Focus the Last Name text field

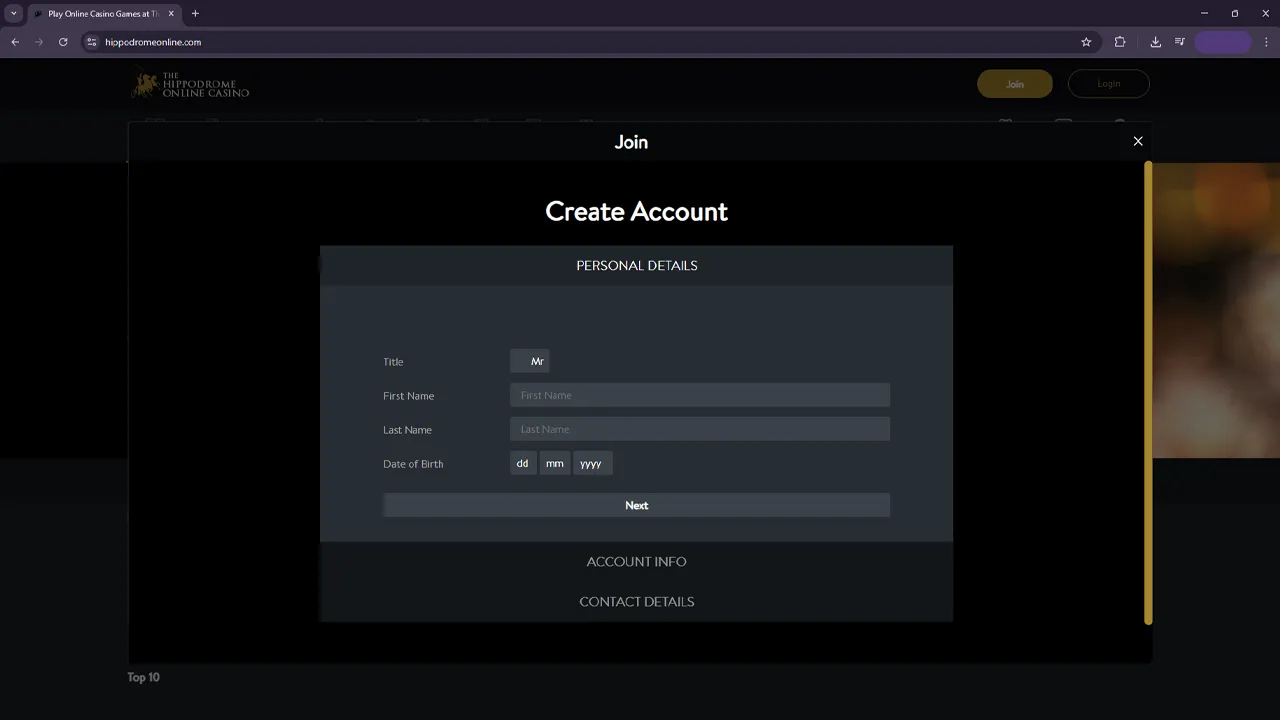pyautogui.click(x=699, y=429)
